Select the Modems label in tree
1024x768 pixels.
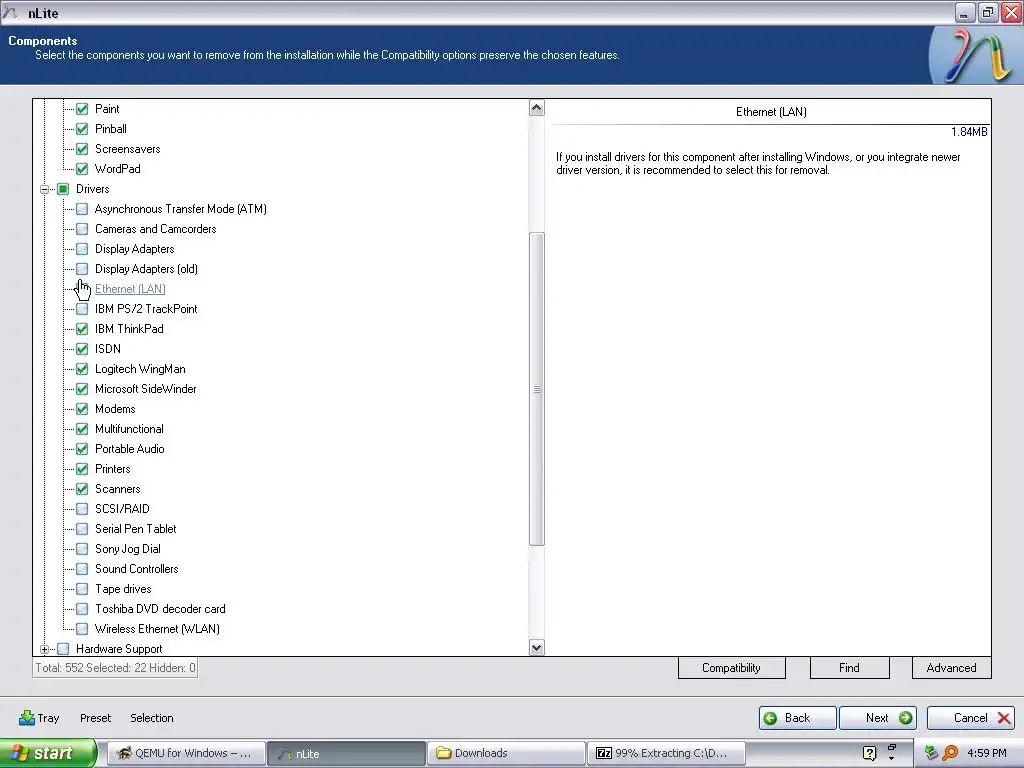point(115,409)
